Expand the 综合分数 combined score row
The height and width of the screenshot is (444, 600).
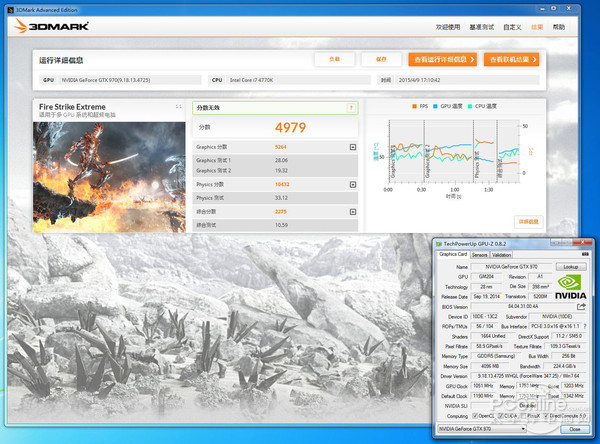(353, 212)
